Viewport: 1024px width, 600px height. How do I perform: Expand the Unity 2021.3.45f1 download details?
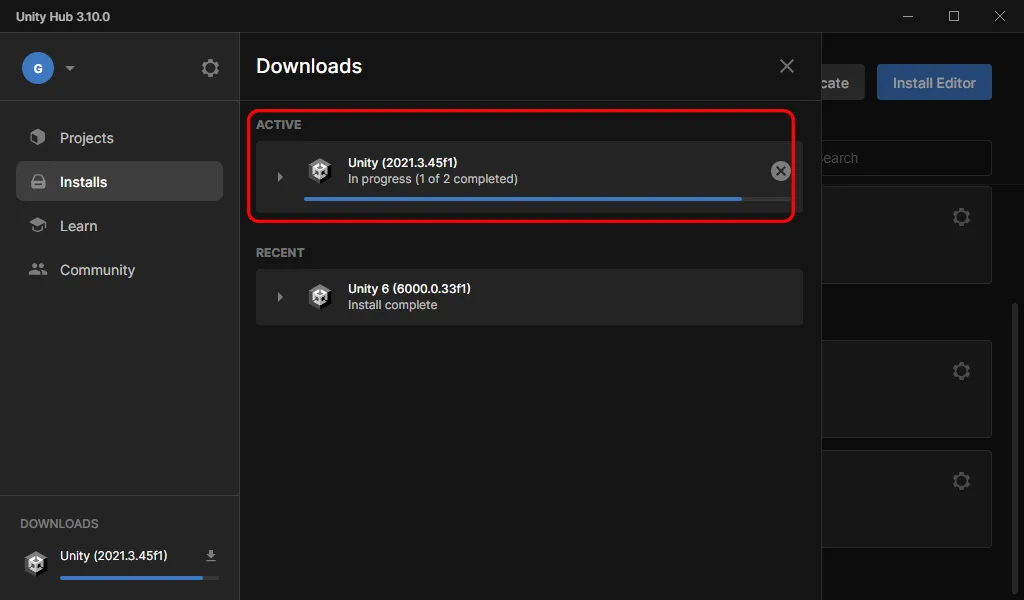(280, 177)
